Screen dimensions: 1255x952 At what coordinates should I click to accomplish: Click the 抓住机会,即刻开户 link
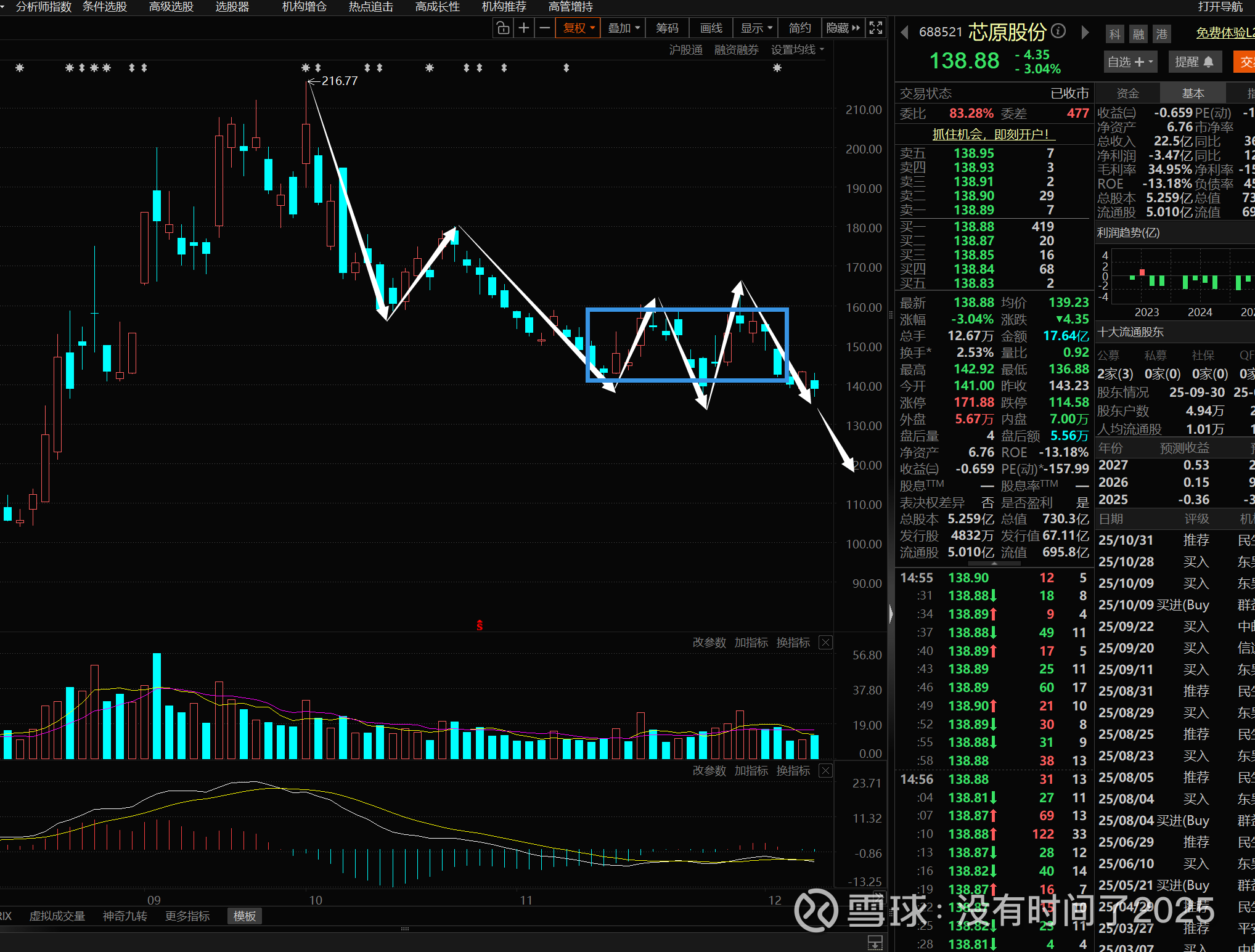[x=991, y=134]
